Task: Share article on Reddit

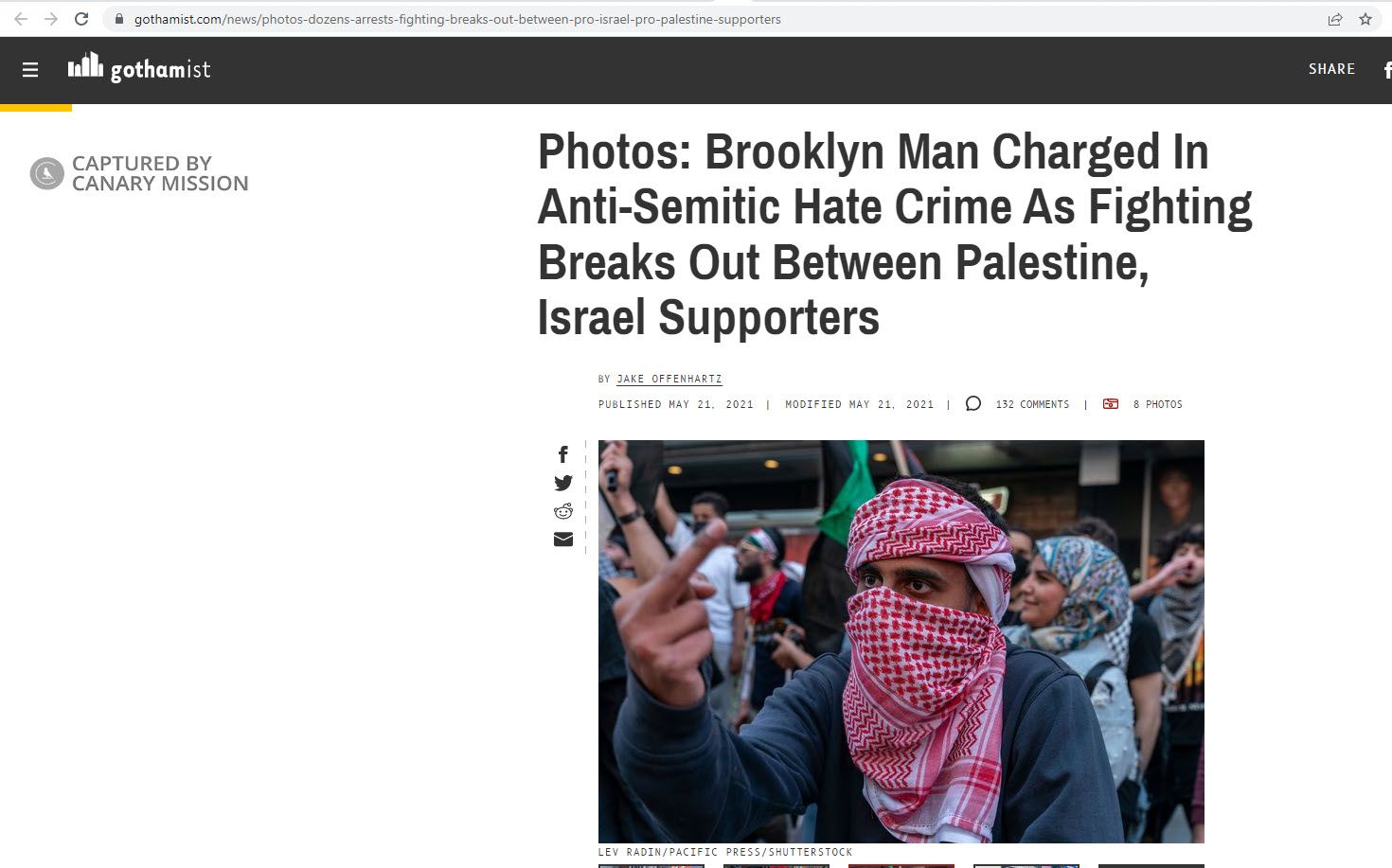Action: click(x=563, y=511)
